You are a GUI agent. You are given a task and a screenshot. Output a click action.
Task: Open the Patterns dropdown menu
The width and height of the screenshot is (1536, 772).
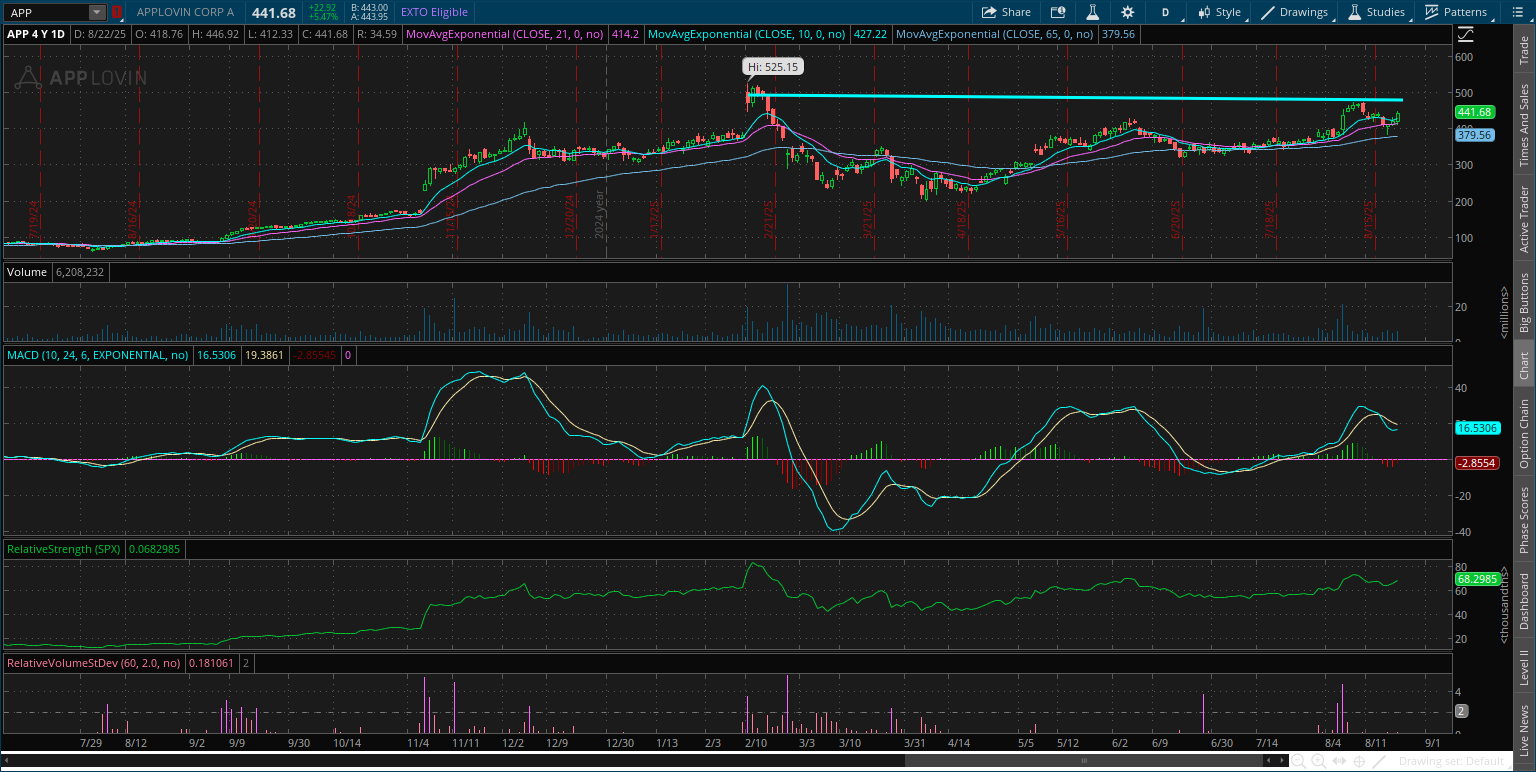[1457, 12]
